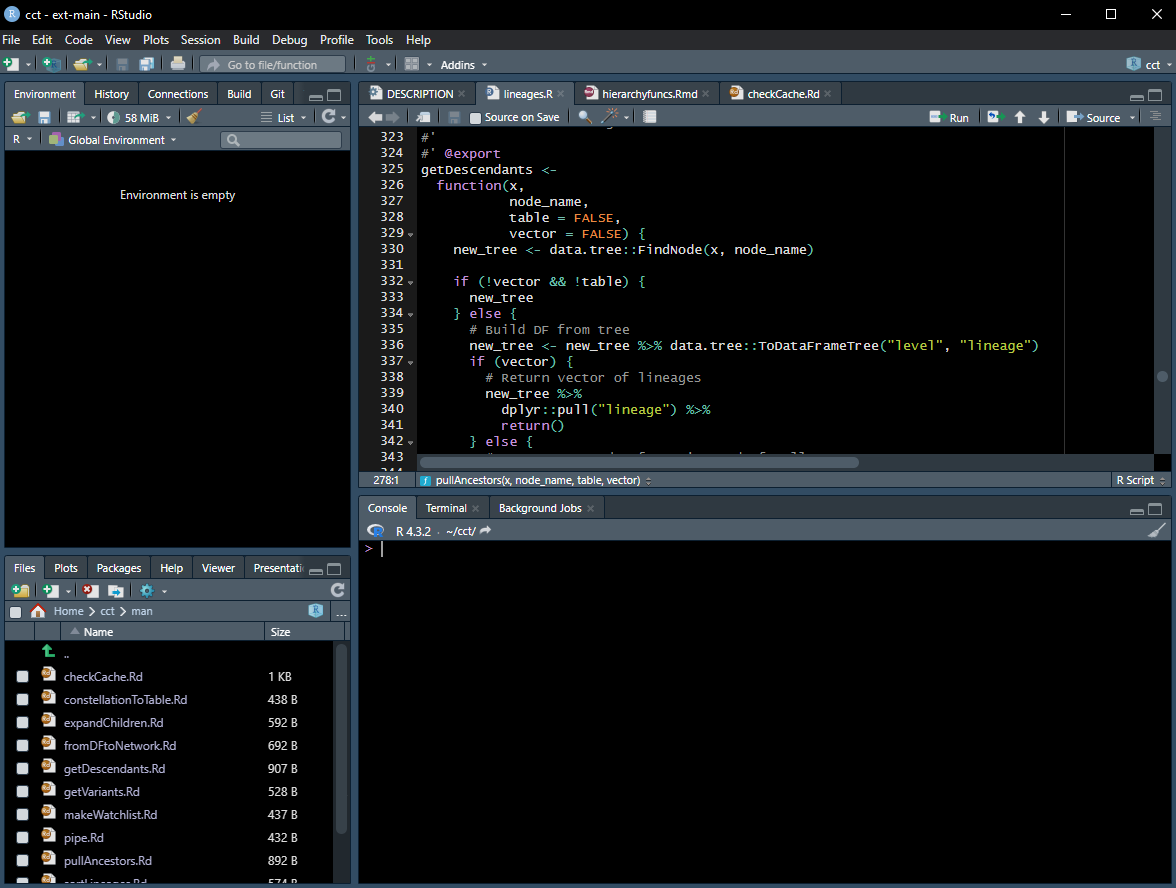Tick the select-all checkbox in Files path bar
This screenshot has height=888, width=1176.
tap(15, 611)
